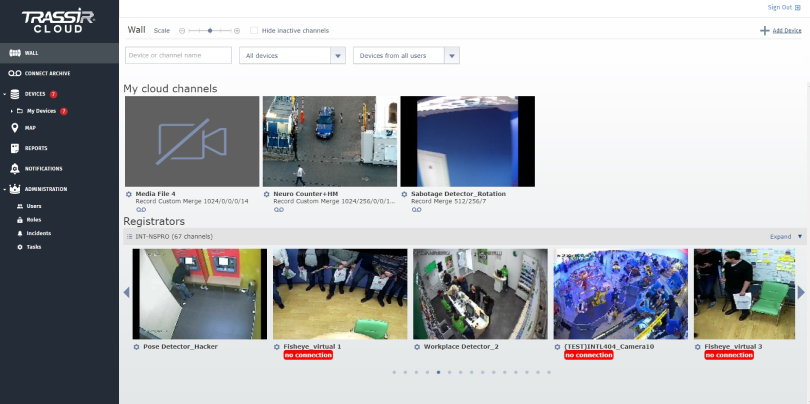The image size is (810, 404).
Task: Click the TRASSIR Cloud logo
Action: point(59,22)
